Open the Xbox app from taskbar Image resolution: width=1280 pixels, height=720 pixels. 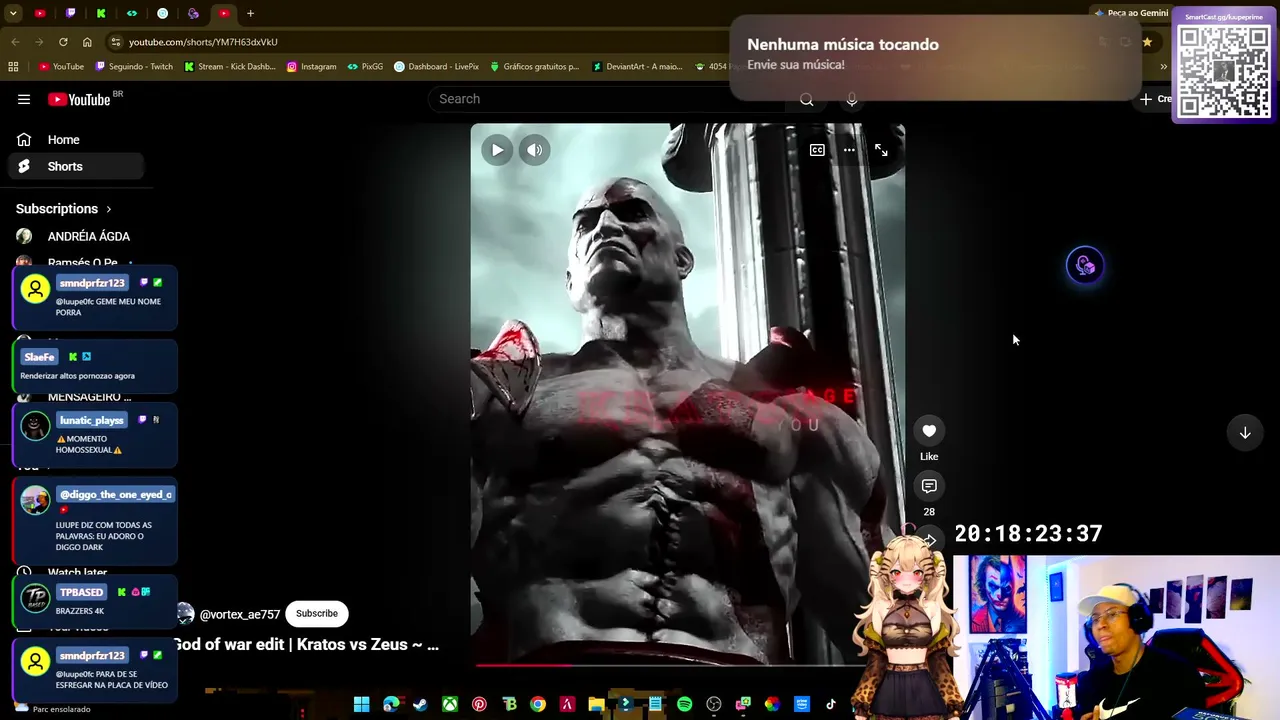(x=450, y=705)
